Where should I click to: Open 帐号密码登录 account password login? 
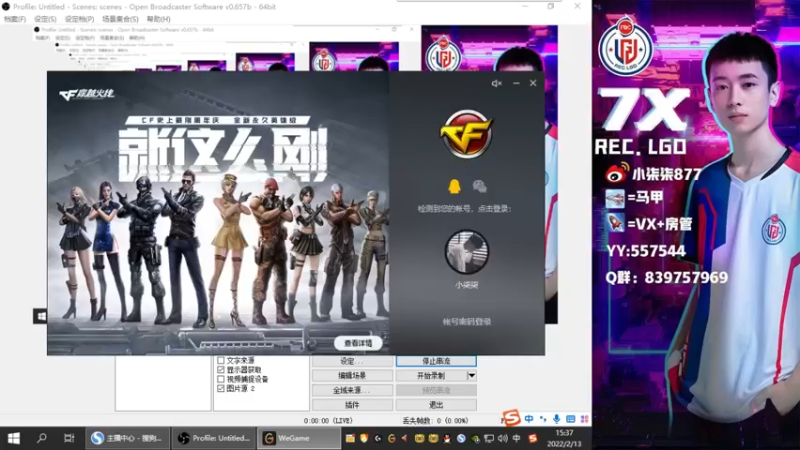[x=466, y=321]
